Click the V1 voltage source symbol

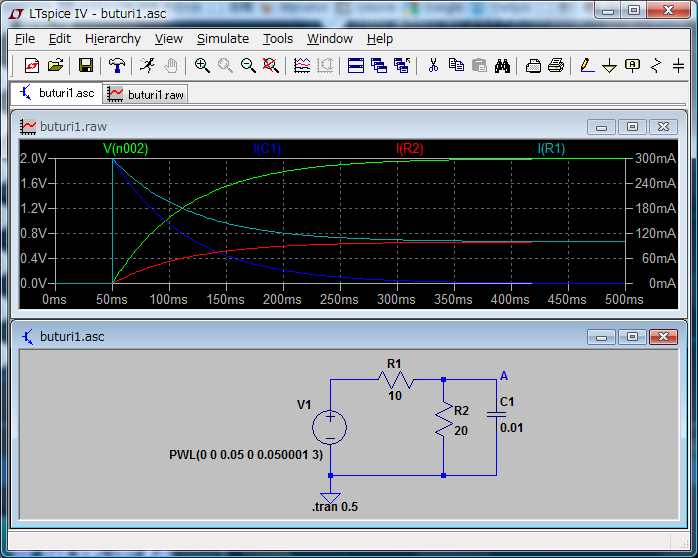point(329,428)
